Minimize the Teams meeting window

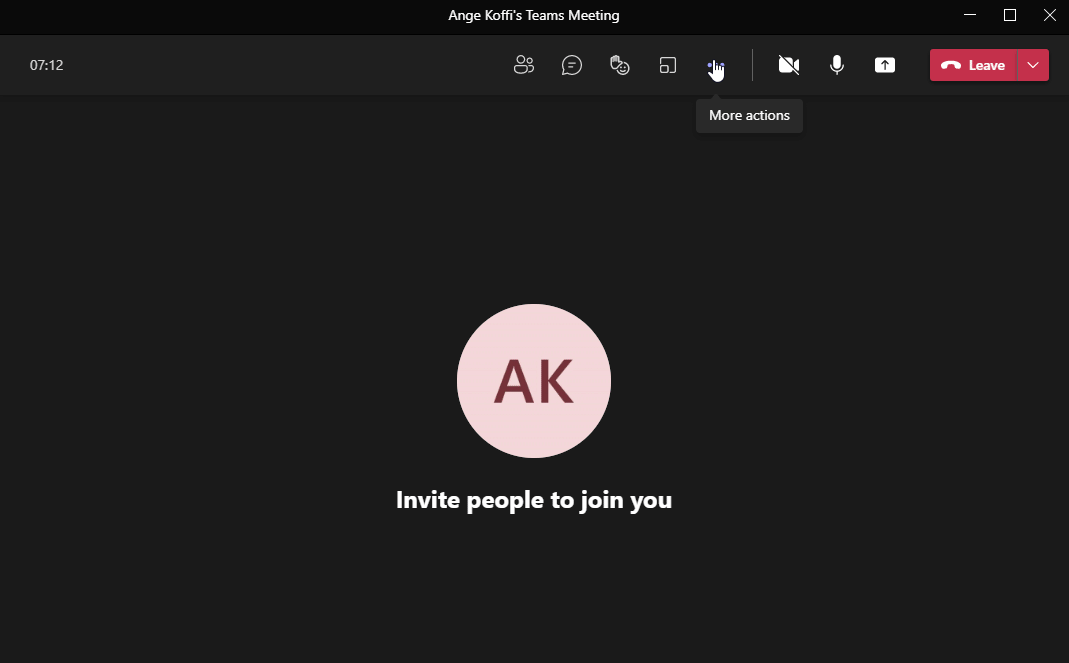[969, 15]
